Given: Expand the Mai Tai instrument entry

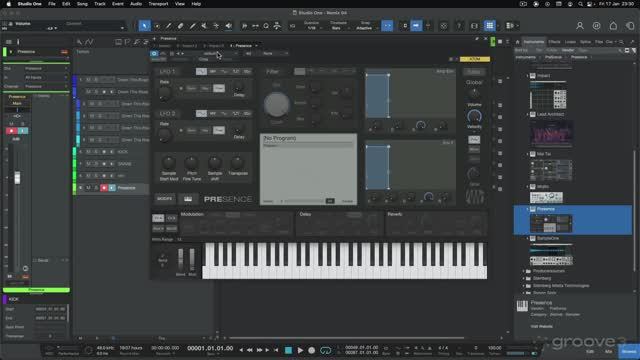Looking at the screenshot, I should click(x=527, y=154).
